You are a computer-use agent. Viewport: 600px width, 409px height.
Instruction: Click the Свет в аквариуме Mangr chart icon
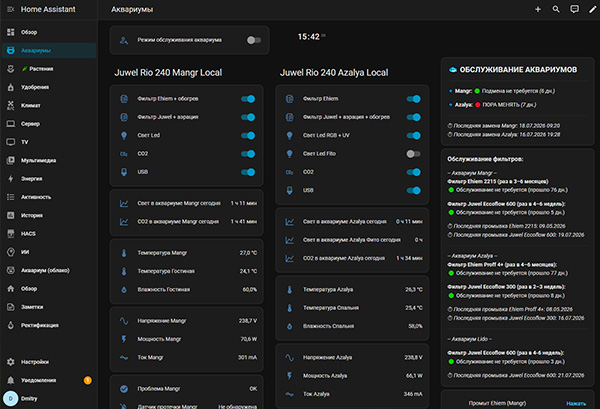124,203
